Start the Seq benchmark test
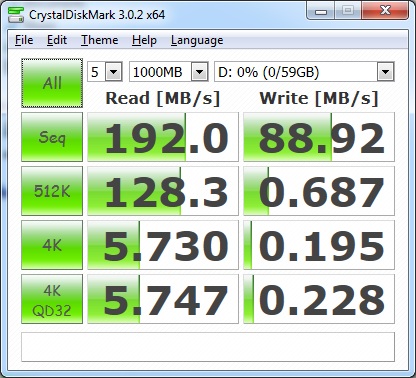Image resolution: width=416 pixels, height=378 pixels. pyautogui.click(x=52, y=137)
